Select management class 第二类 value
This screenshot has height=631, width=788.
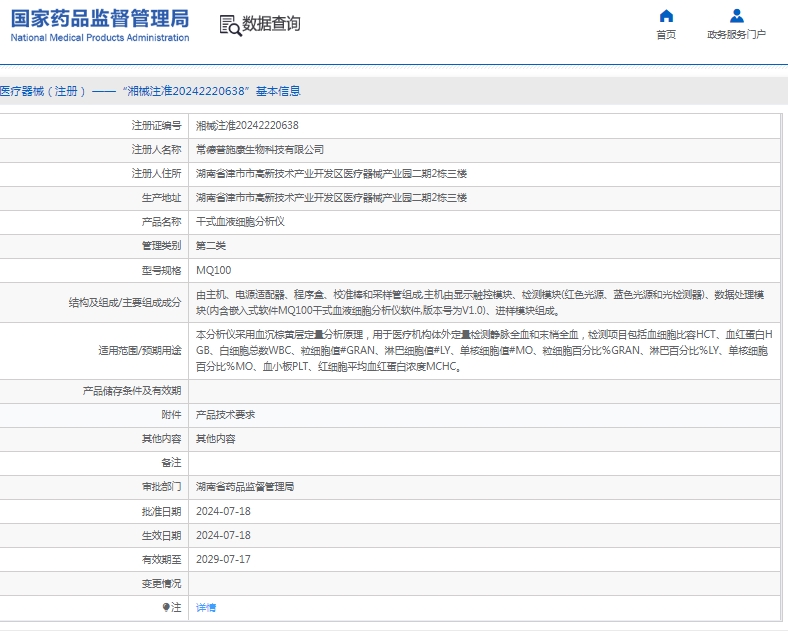point(211,246)
